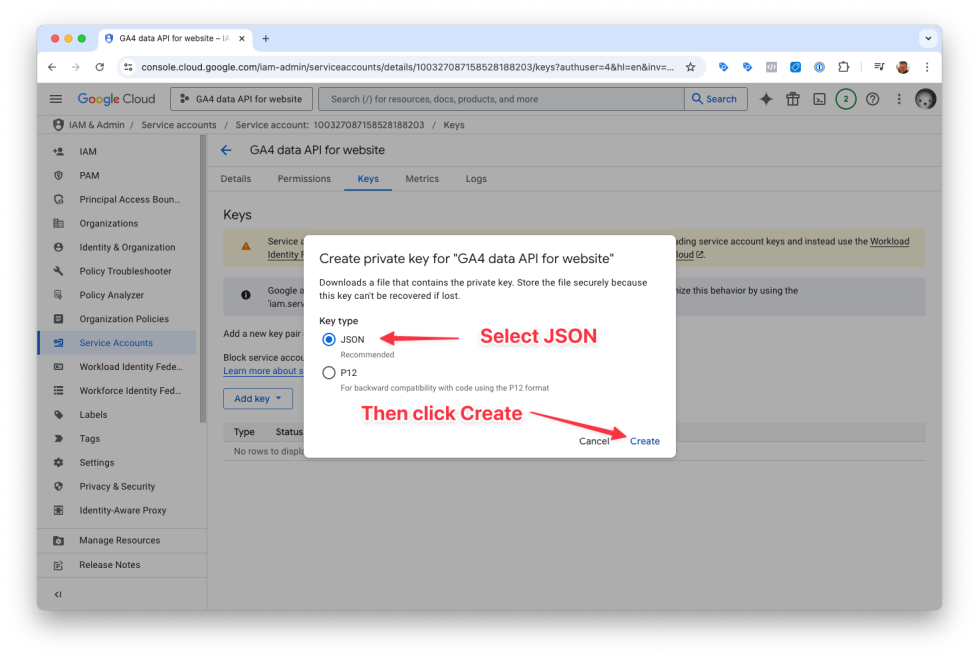Image resolution: width=979 pixels, height=659 pixels.
Task: Cancel the create private key dialog
Action: 594,441
